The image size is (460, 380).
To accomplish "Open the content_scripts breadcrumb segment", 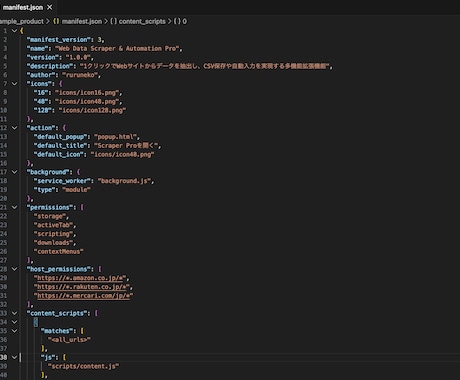I will (138, 21).
